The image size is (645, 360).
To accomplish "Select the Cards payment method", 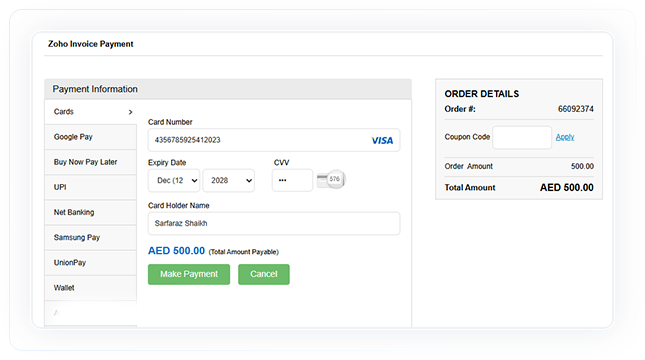I will [x=90, y=112].
